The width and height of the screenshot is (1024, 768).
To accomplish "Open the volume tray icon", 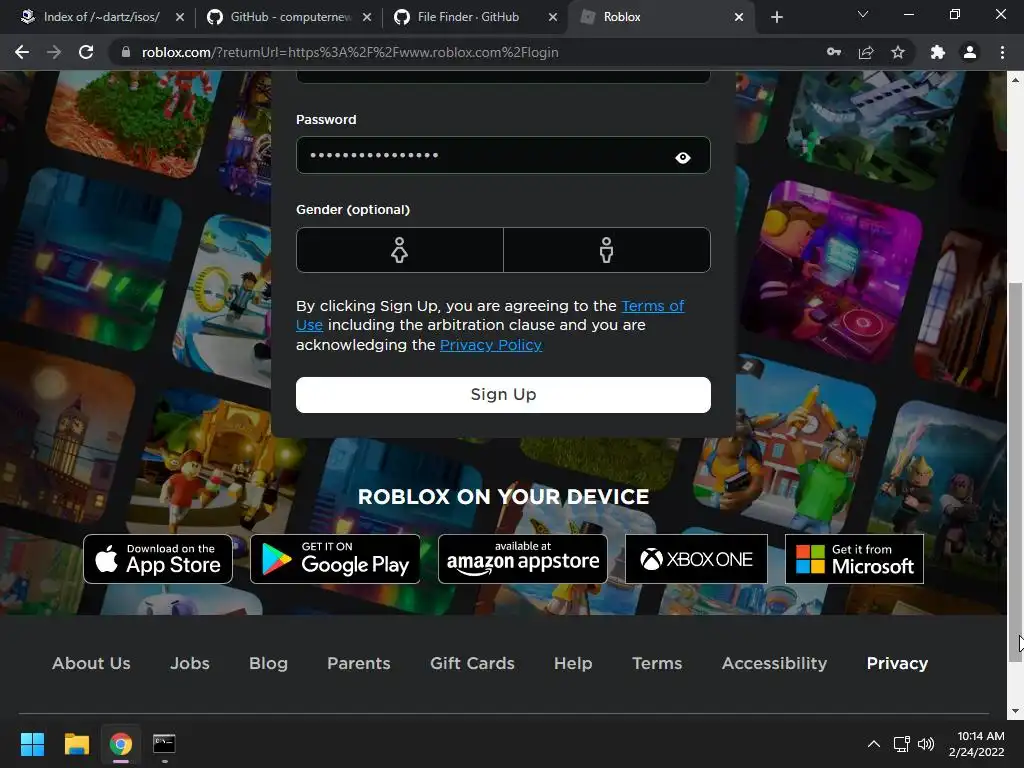I will (925, 744).
